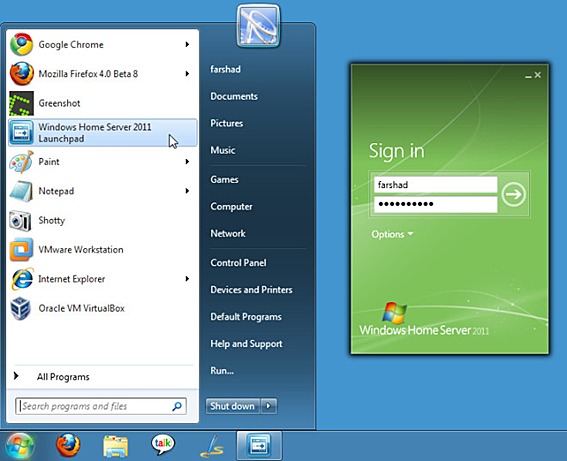Click VMware Workstation label
The image size is (567, 461).
coord(81,250)
